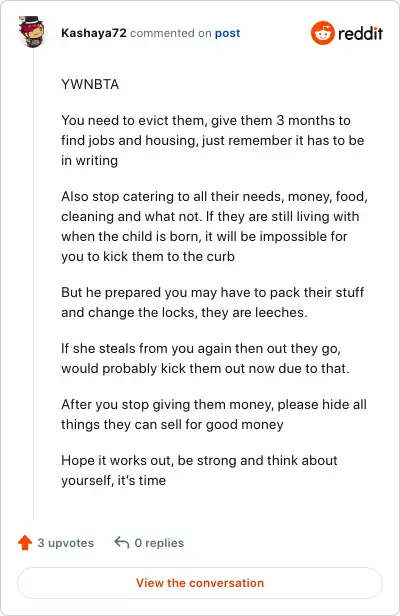Open the blue 'post' link
Image resolution: width=400 pixels, height=616 pixels.
pos(227,33)
